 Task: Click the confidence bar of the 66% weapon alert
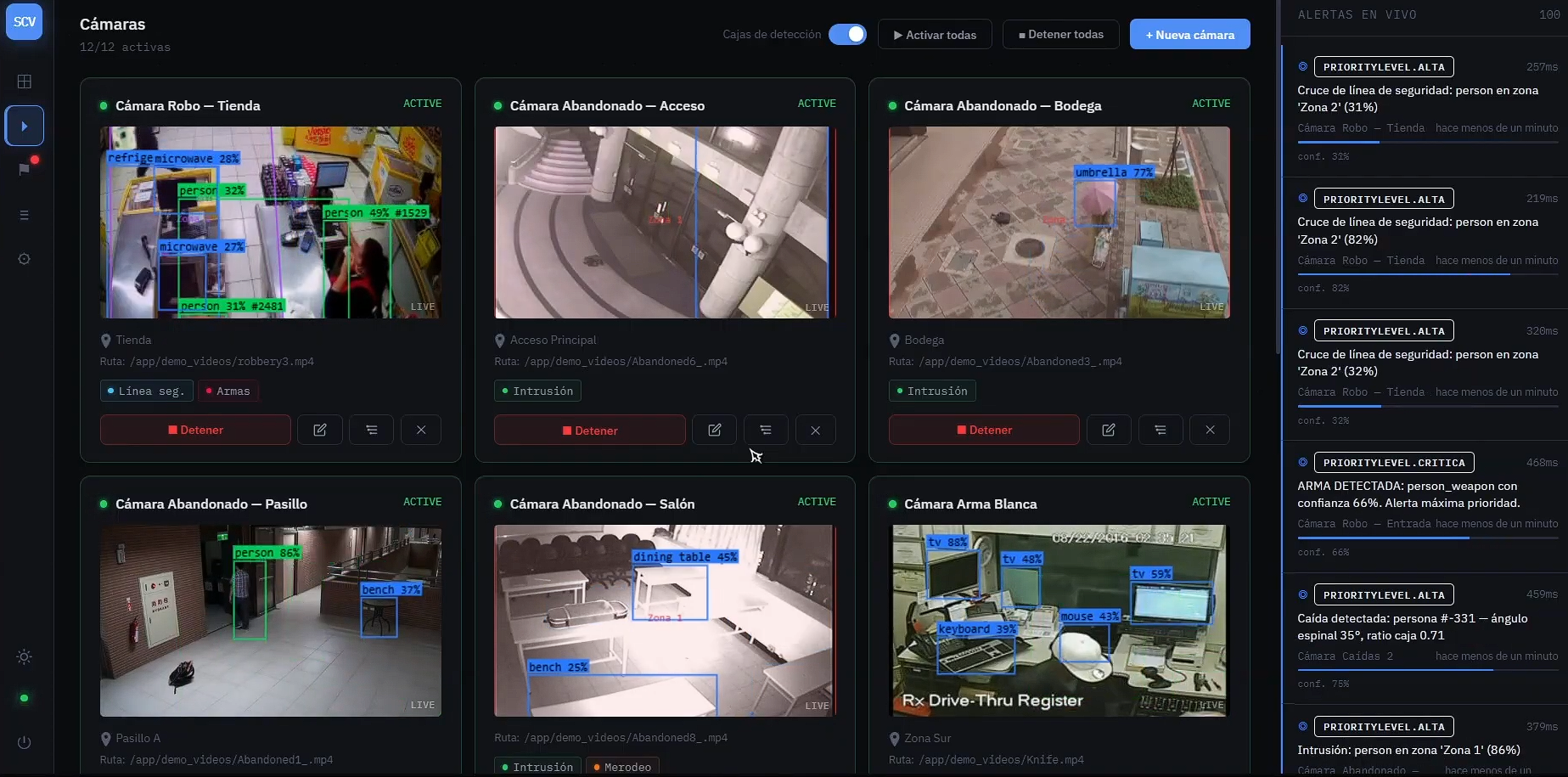pos(1428,538)
